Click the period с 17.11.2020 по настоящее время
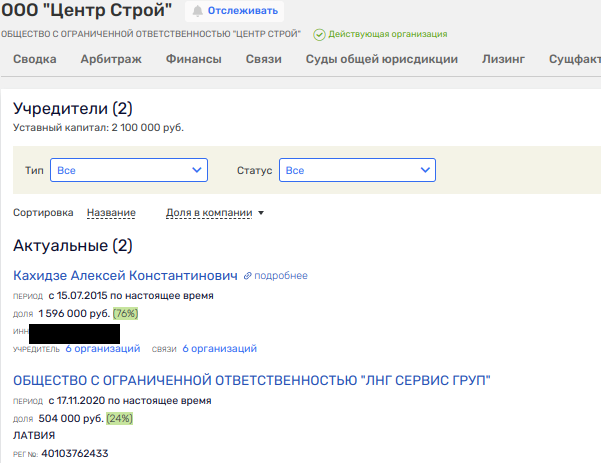Screen dimensions: 601x463 point(130,401)
